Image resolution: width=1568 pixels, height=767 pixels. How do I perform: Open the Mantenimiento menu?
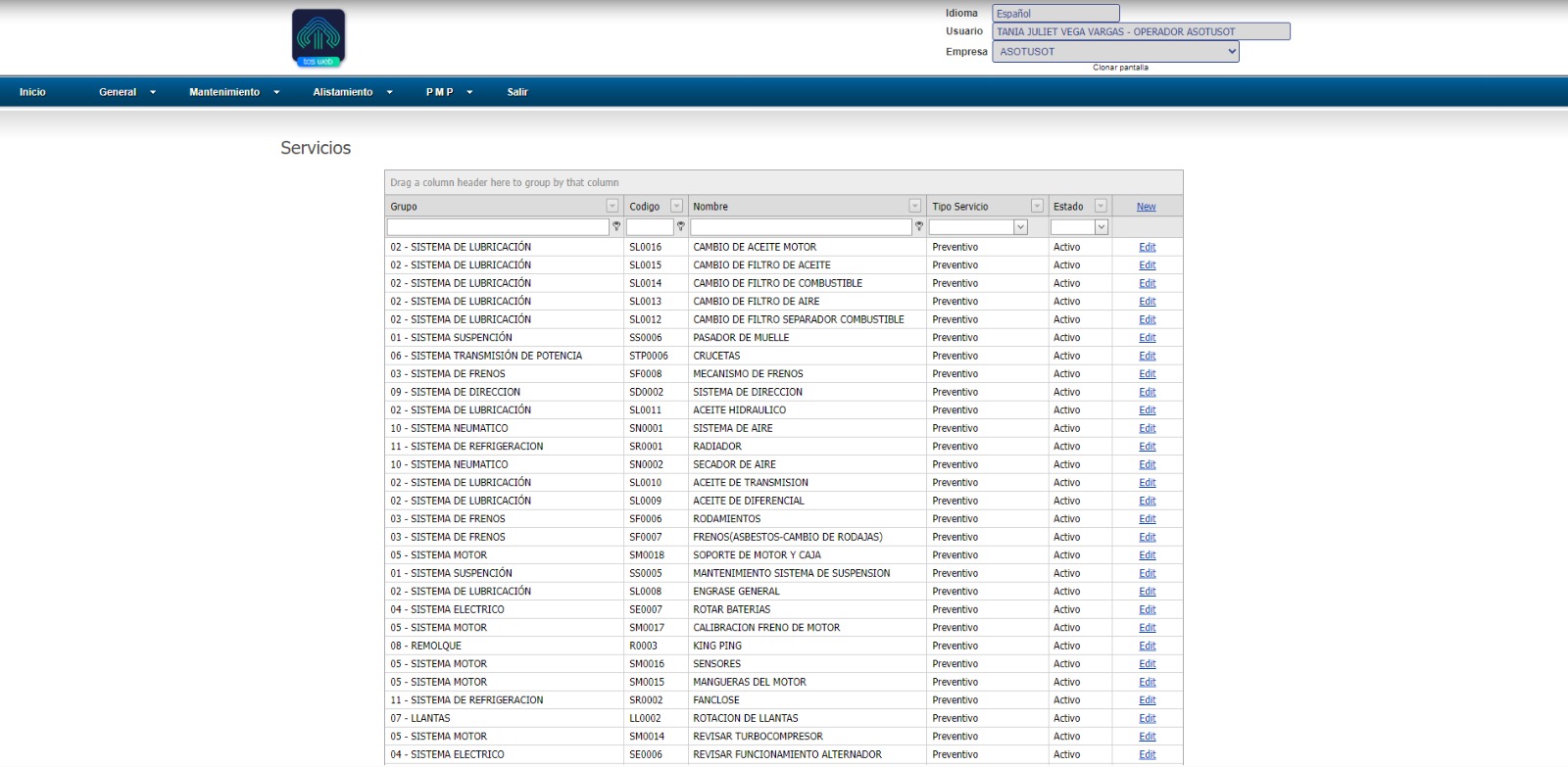233,92
